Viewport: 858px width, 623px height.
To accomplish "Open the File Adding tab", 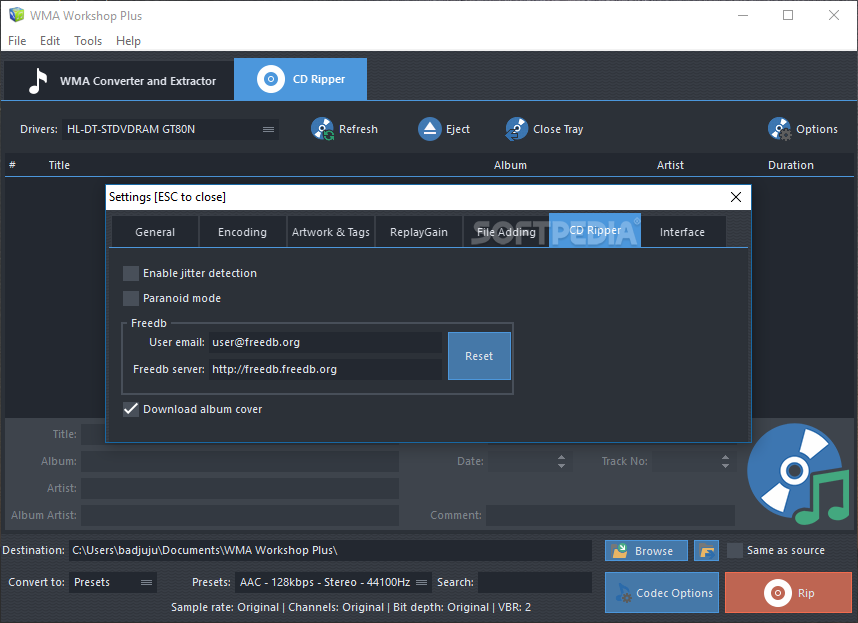I will point(506,232).
